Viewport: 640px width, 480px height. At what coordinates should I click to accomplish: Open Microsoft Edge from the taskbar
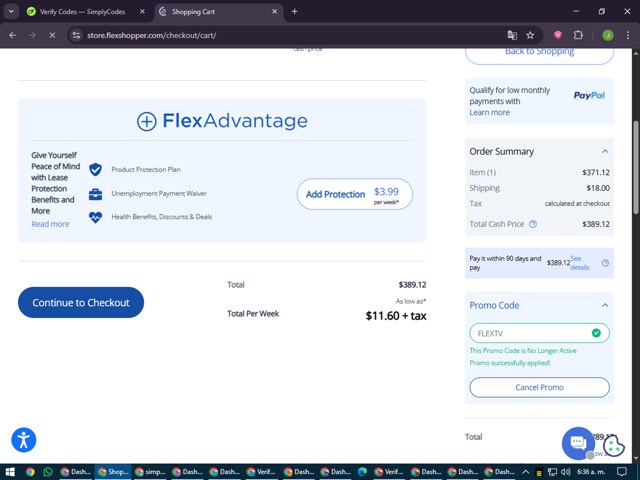tap(362, 472)
